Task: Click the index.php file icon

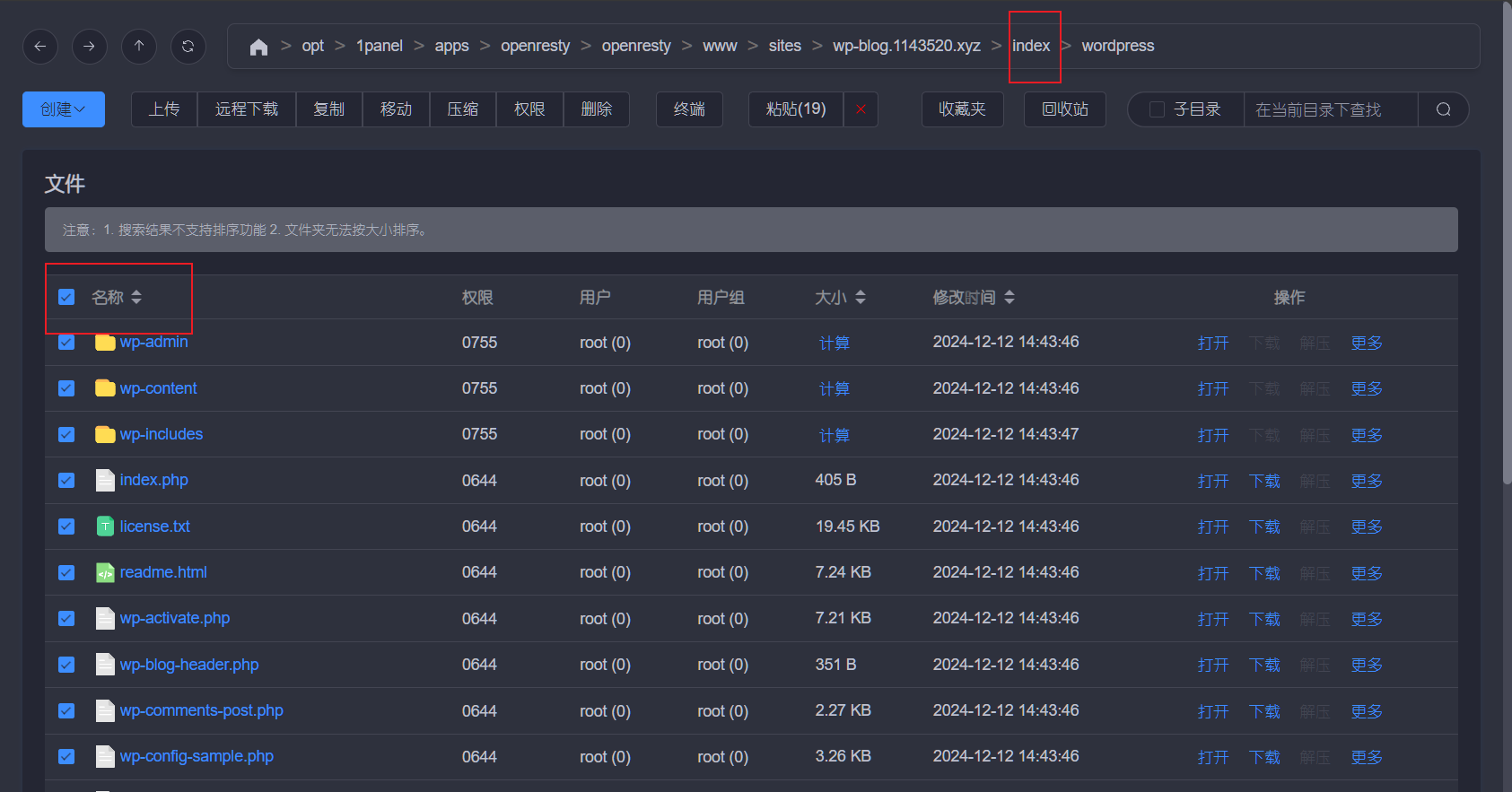Action: coord(105,480)
